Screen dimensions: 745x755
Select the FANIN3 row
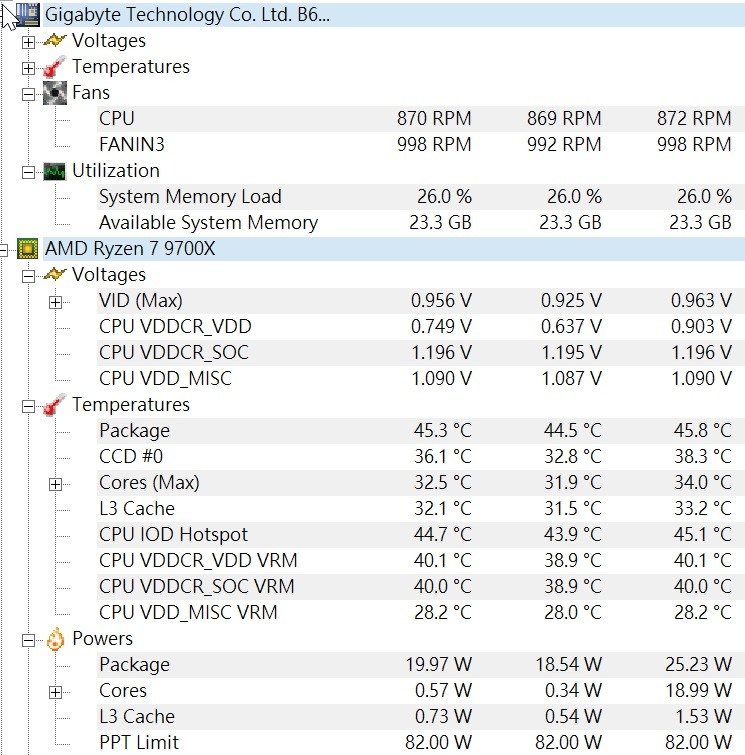click(x=420, y=144)
